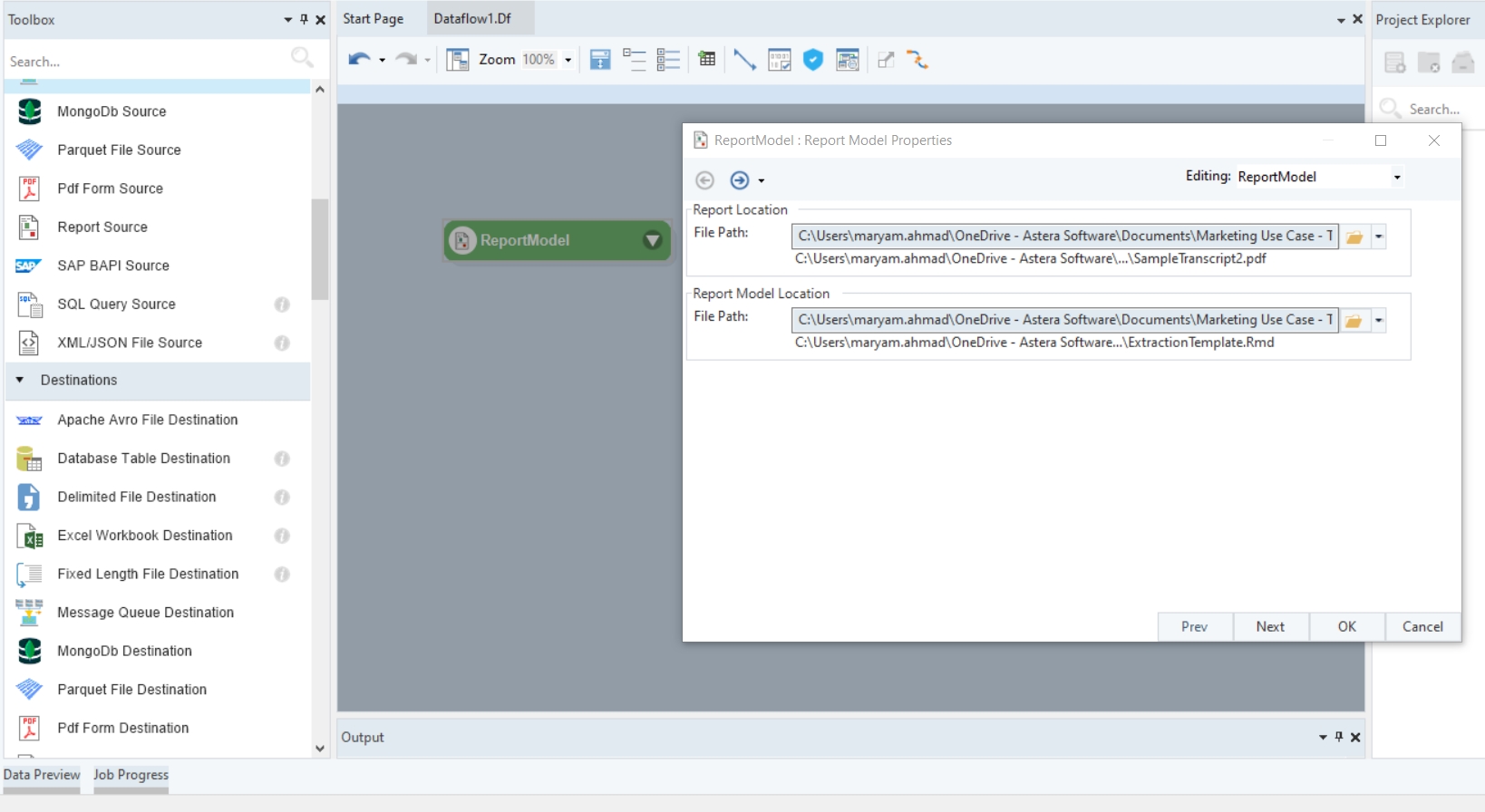Click the Toolbox search field

(x=145, y=62)
